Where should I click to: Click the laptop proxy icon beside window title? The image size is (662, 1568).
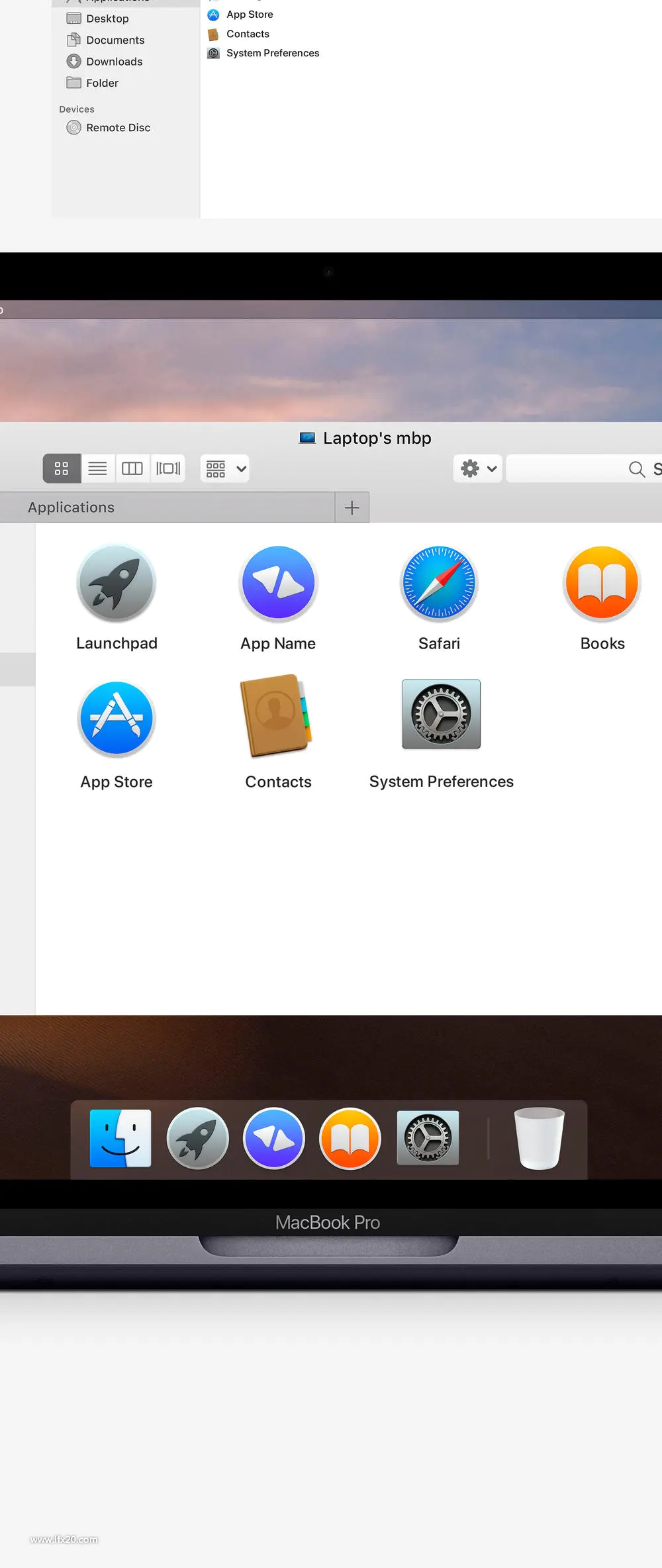click(307, 438)
